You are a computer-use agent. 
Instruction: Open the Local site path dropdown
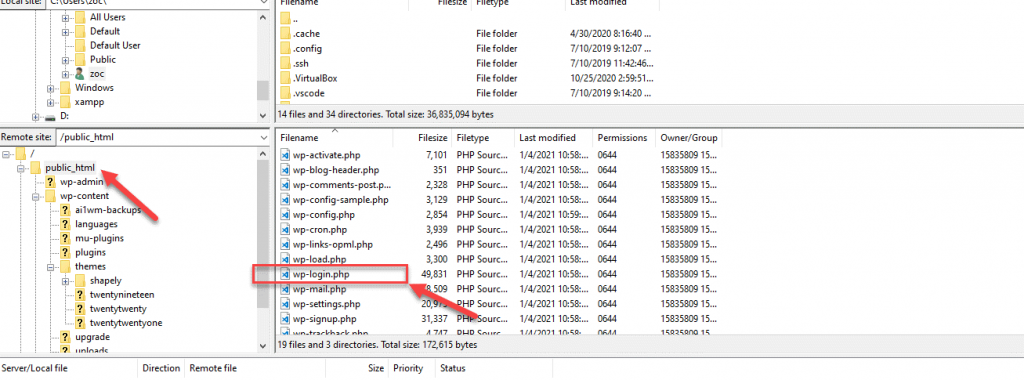point(263,3)
